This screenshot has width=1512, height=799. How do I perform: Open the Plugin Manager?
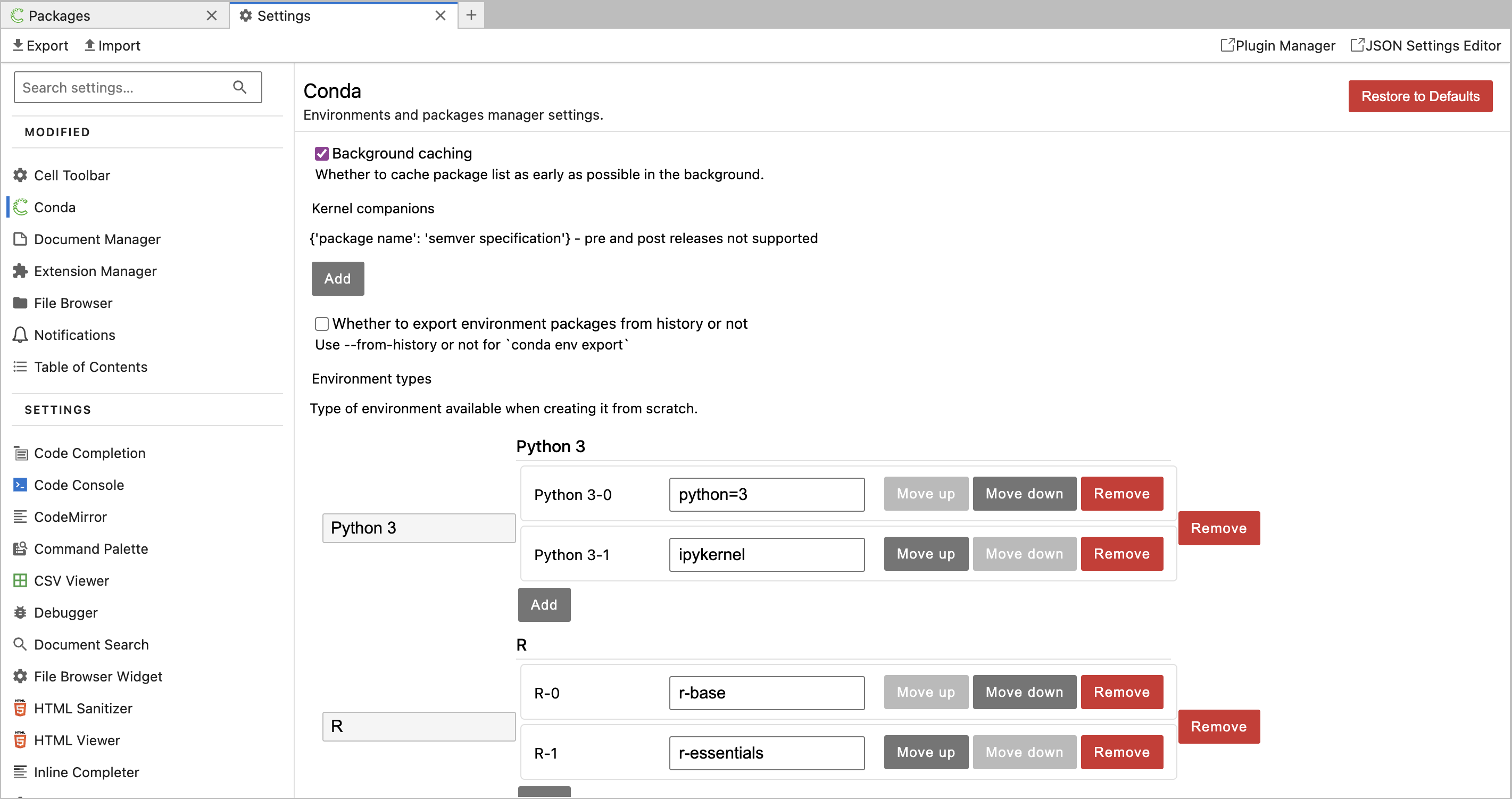click(x=1278, y=45)
